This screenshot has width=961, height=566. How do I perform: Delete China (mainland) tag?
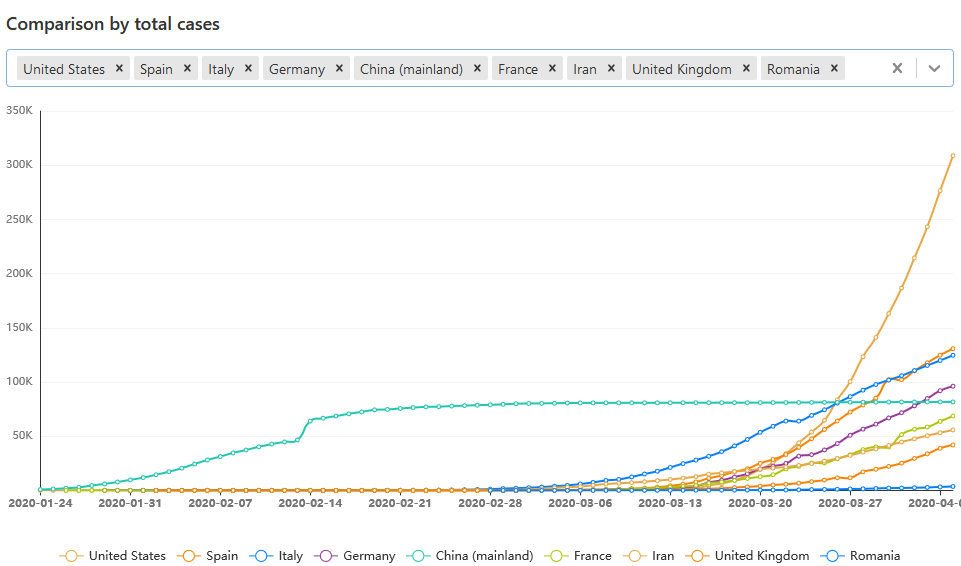pyautogui.click(x=477, y=69)
